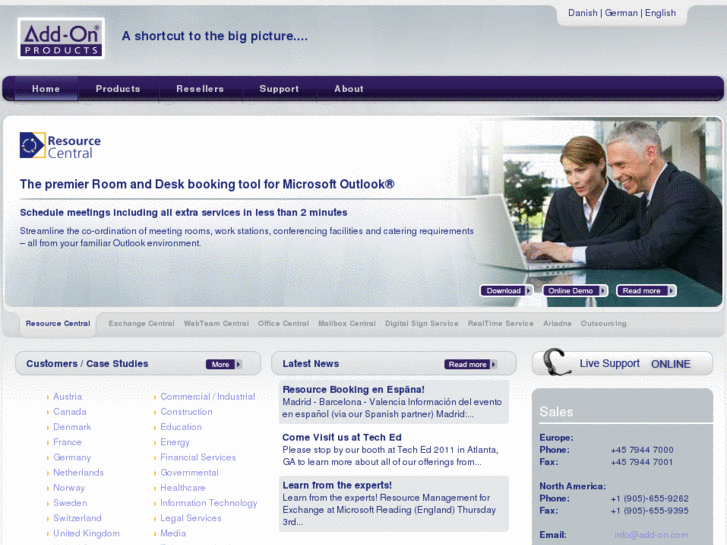This screenshot has width=727, height=545.
Task: Click the banner Read more button
Action: [x=646, y=291]
